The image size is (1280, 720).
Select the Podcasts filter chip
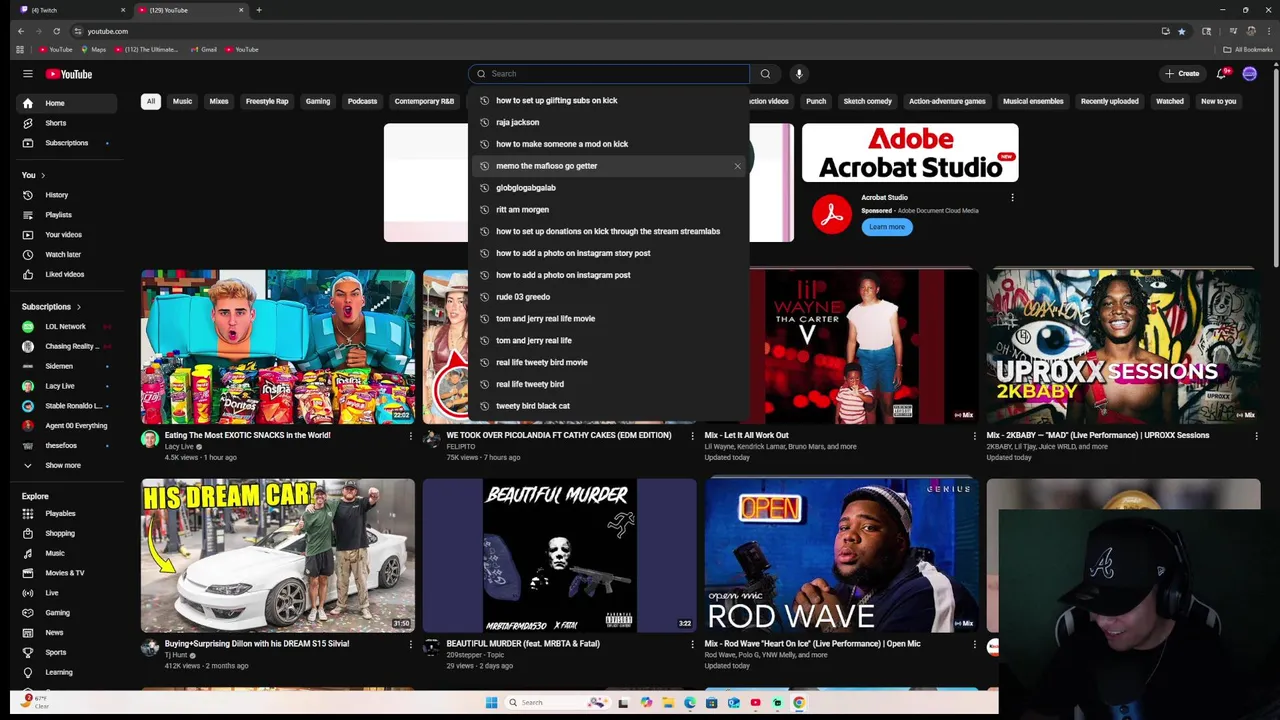point(362,101)
